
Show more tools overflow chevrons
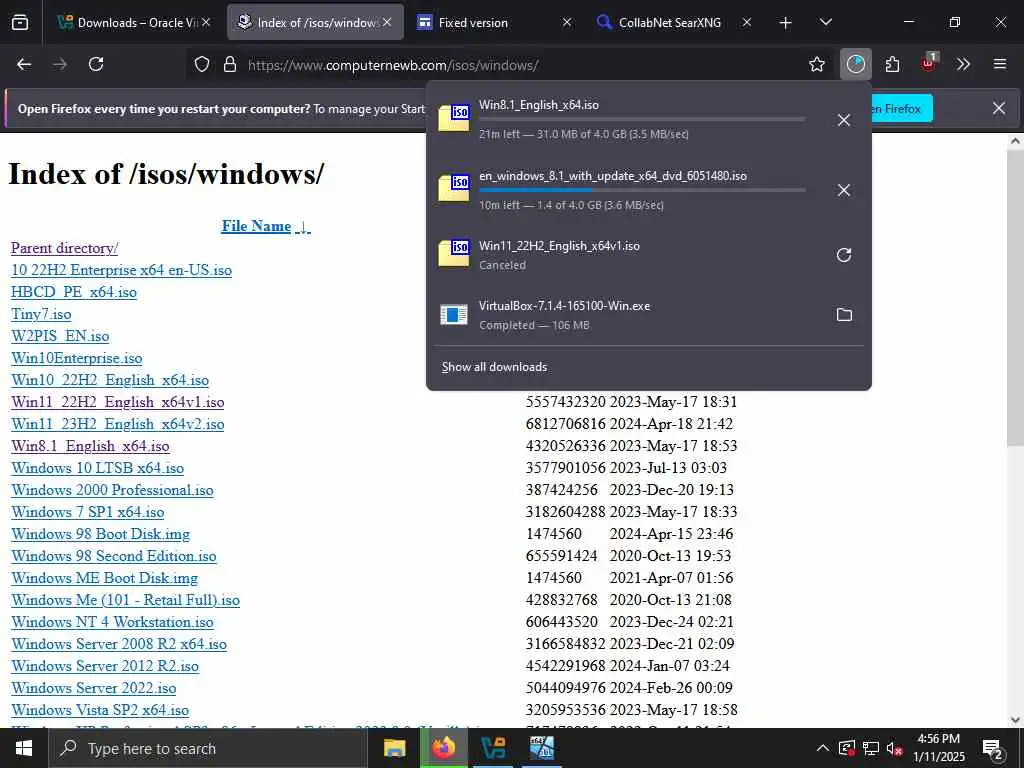[x=963, y=64]
